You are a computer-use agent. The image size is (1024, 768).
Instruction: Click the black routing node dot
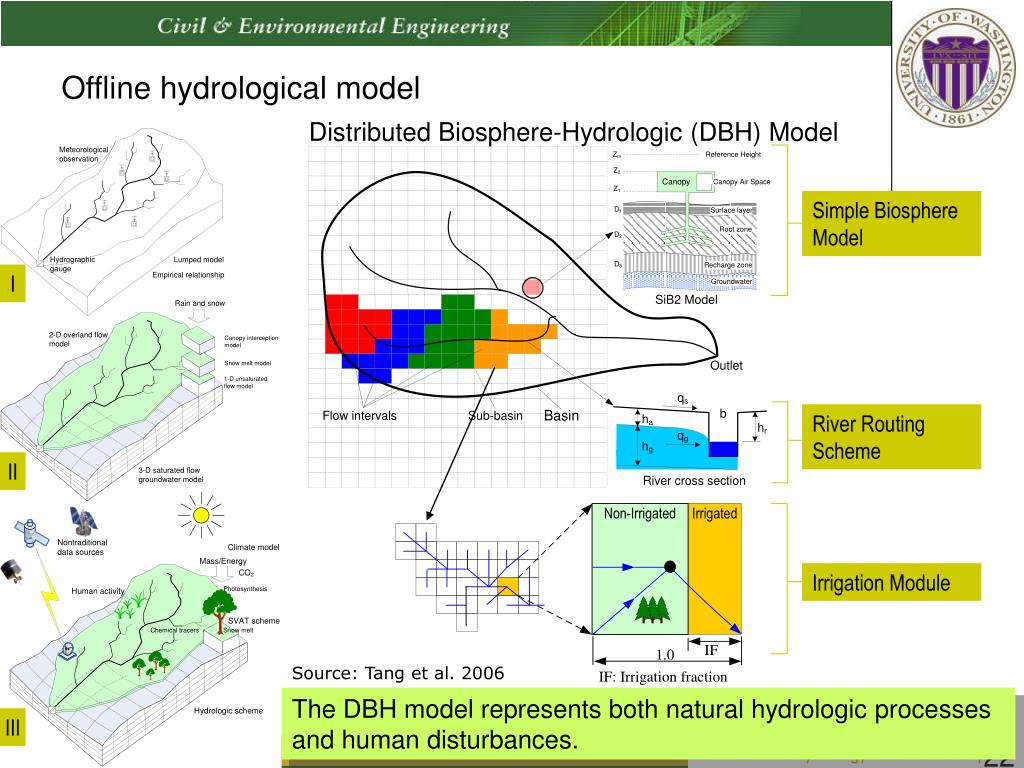click(669, 566)
